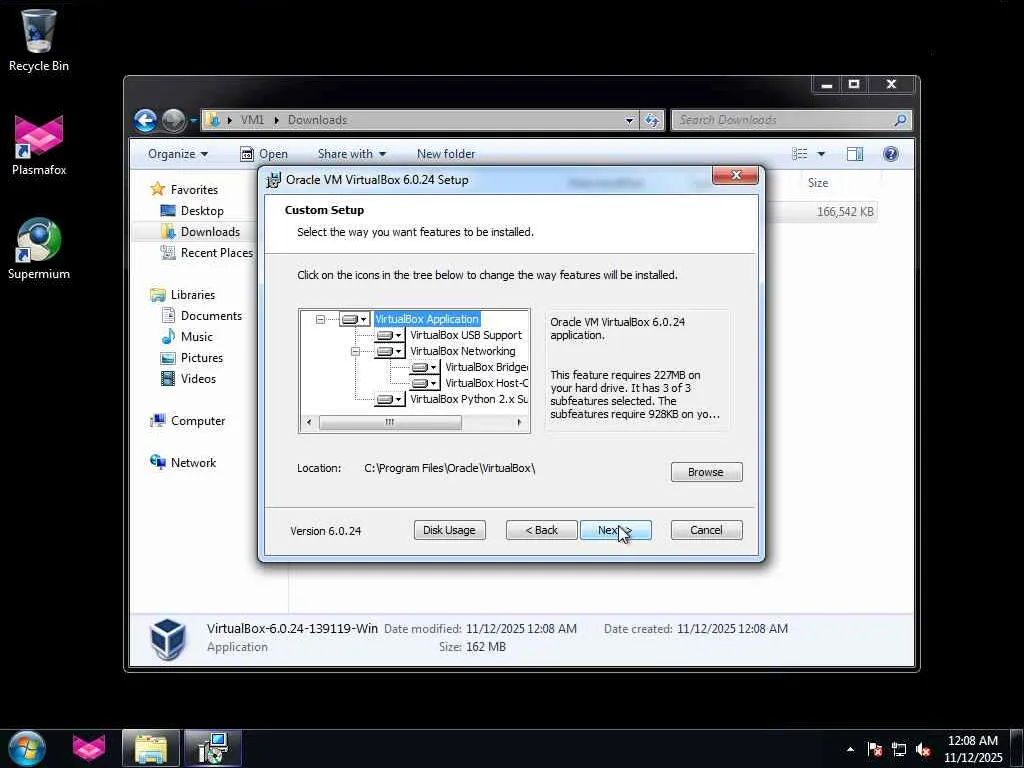Open the Organize menu
The width and height of the screenshot is (1024, 768).
tap(178, 154)
